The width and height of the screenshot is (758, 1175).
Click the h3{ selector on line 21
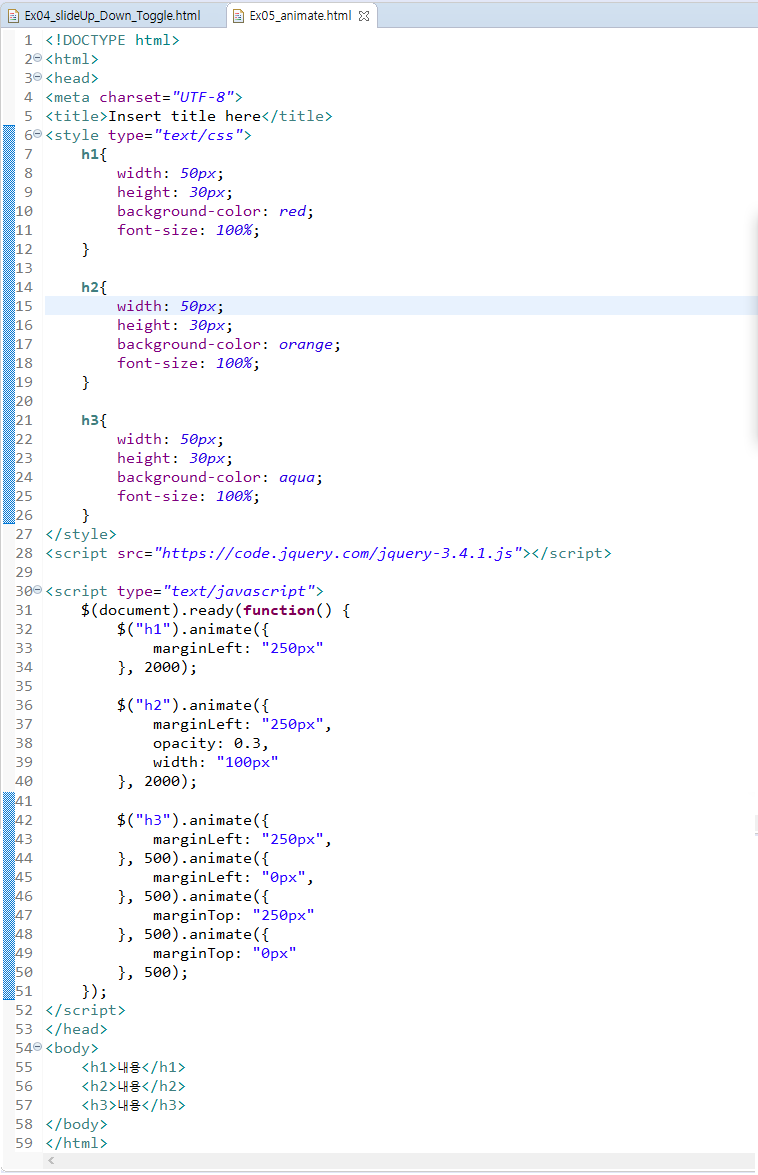(94, 420)
